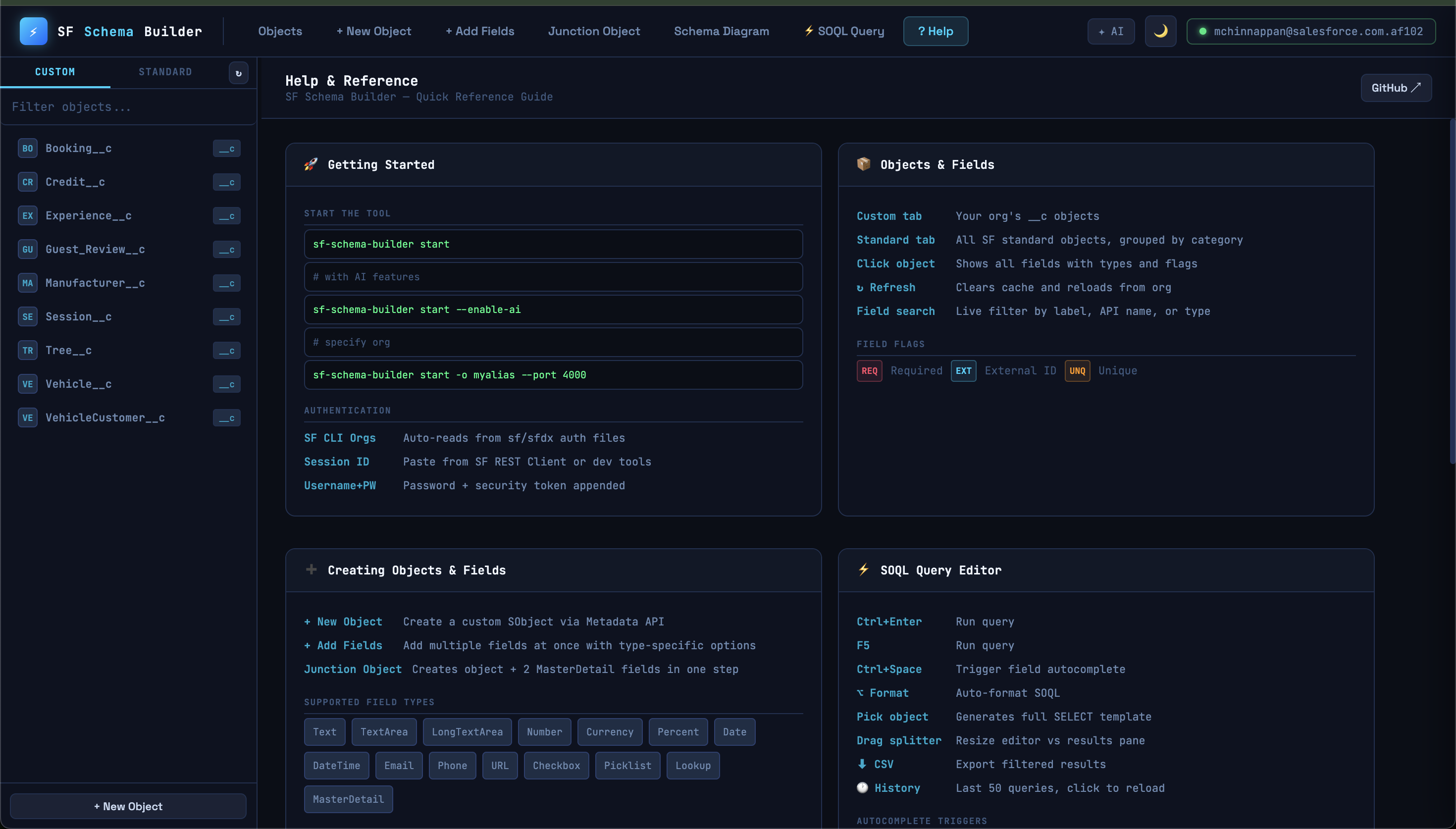
Task: Click the Picklist field type chip
Action: tap(628, 766)
